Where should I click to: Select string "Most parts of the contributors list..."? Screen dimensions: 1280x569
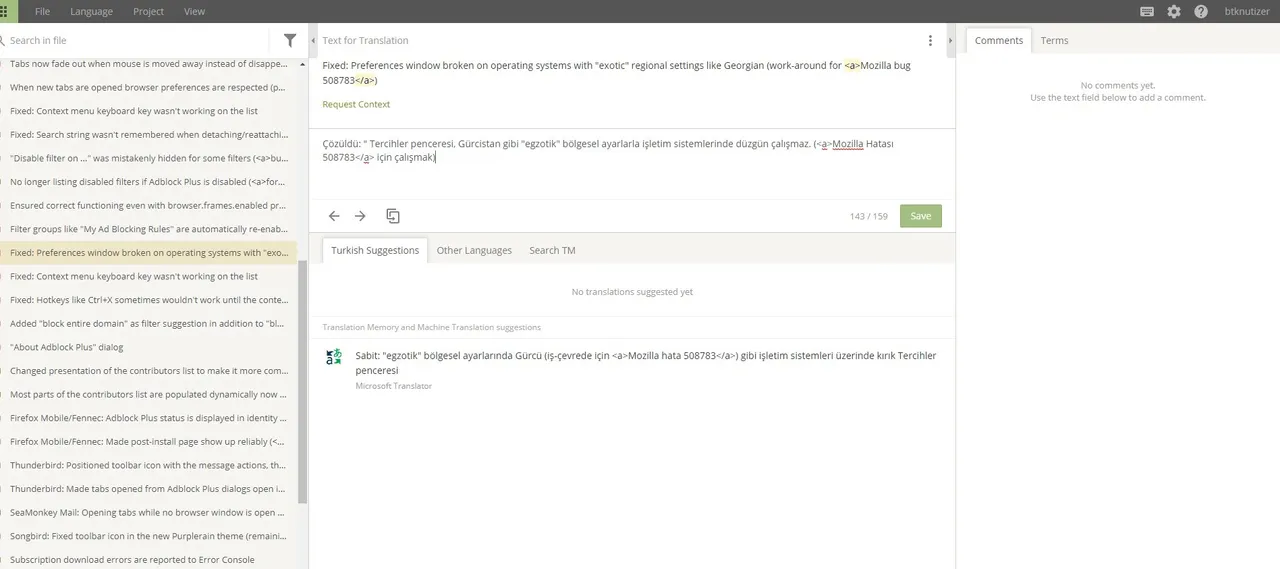pos(149,395)
